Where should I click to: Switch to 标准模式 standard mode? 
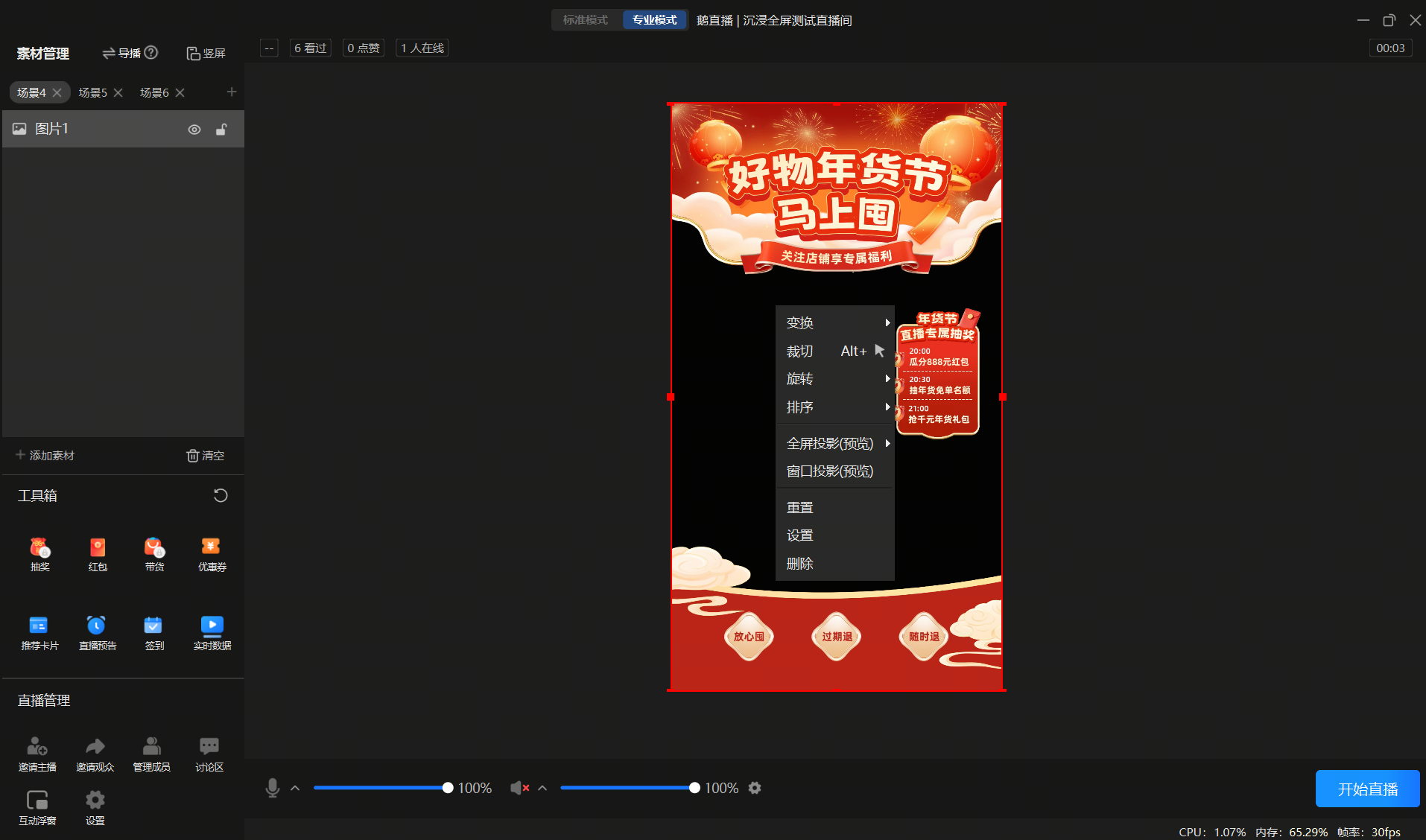(x=586, y=20)
